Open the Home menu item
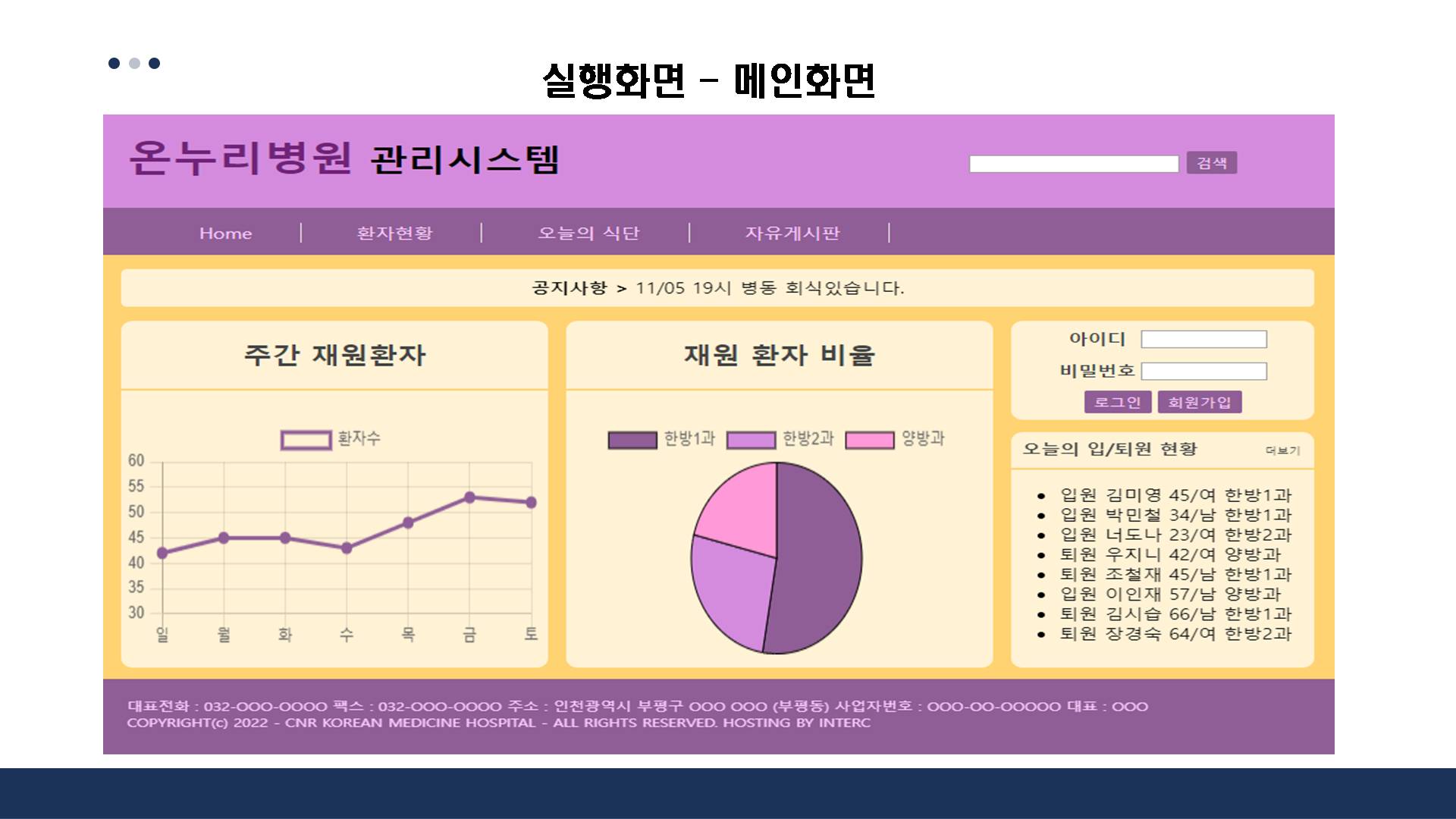Screen dimensions: 1456x819 point(225,233)
